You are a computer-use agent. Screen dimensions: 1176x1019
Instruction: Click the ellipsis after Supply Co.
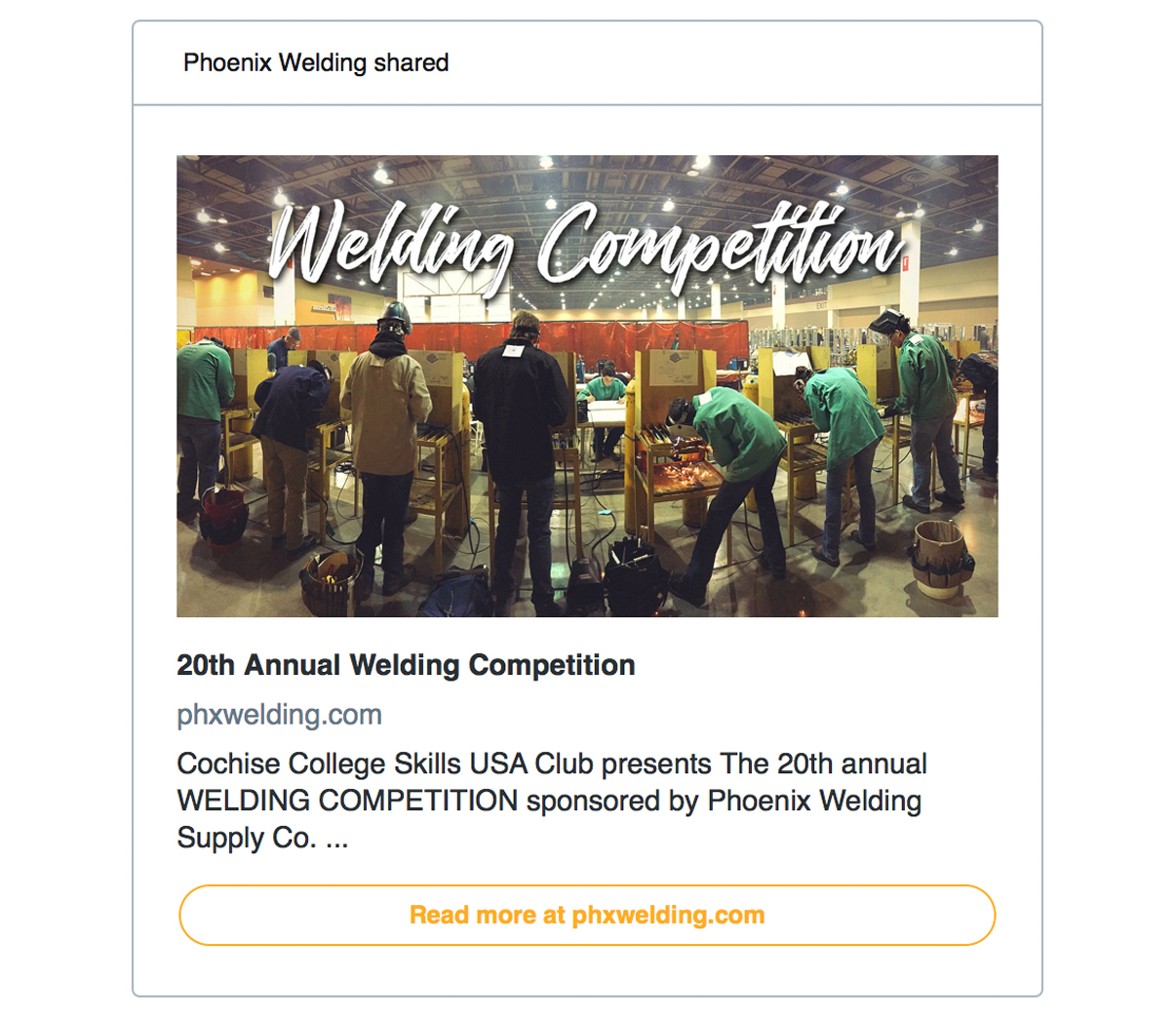point(336,838)
